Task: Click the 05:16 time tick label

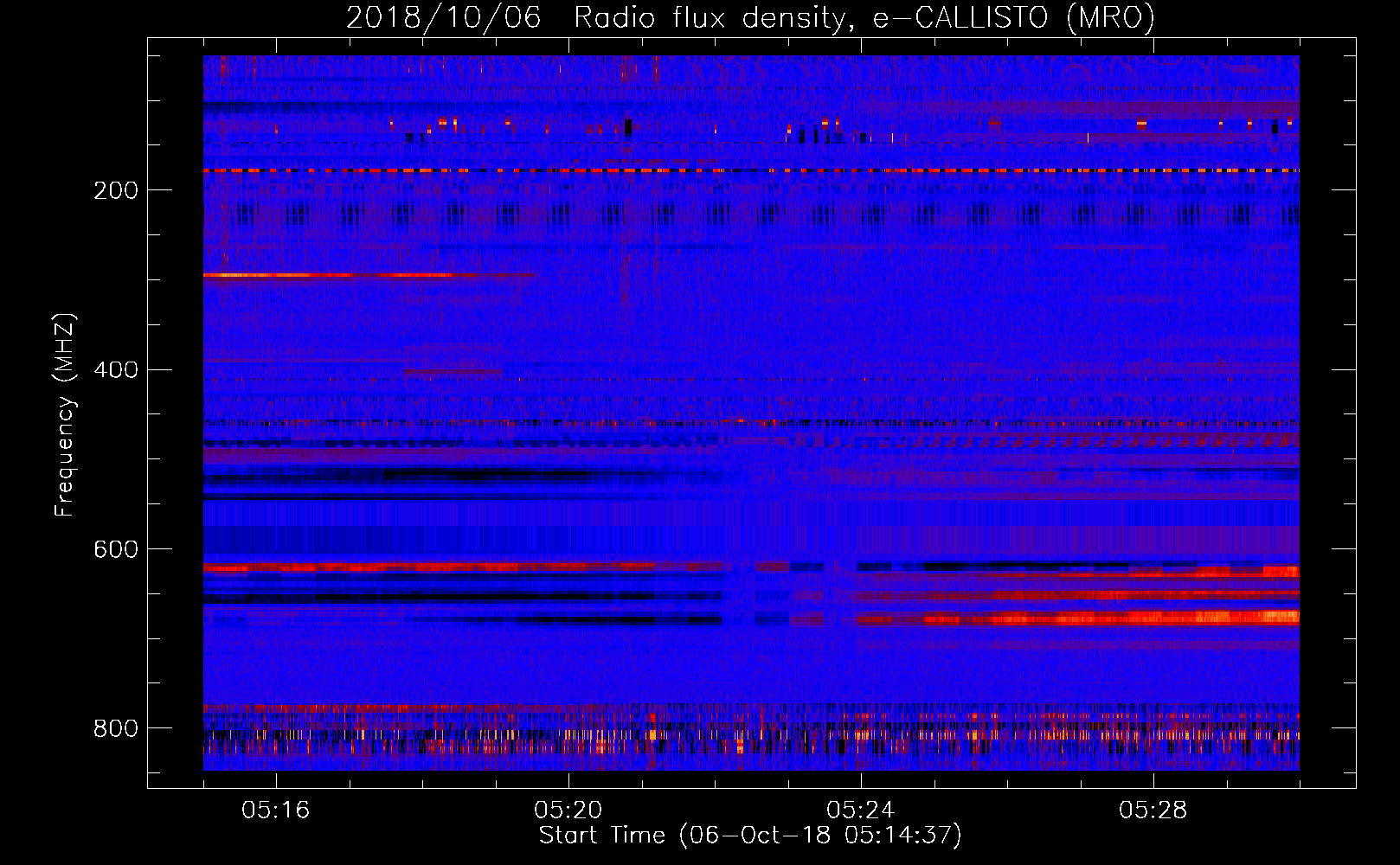Action: pyautogui.click(x=275, y=811)
